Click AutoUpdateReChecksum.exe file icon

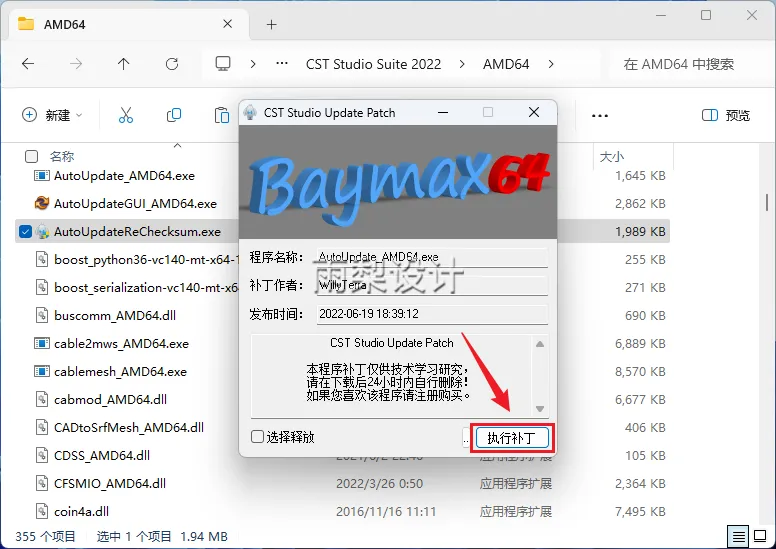click(43, 231)
